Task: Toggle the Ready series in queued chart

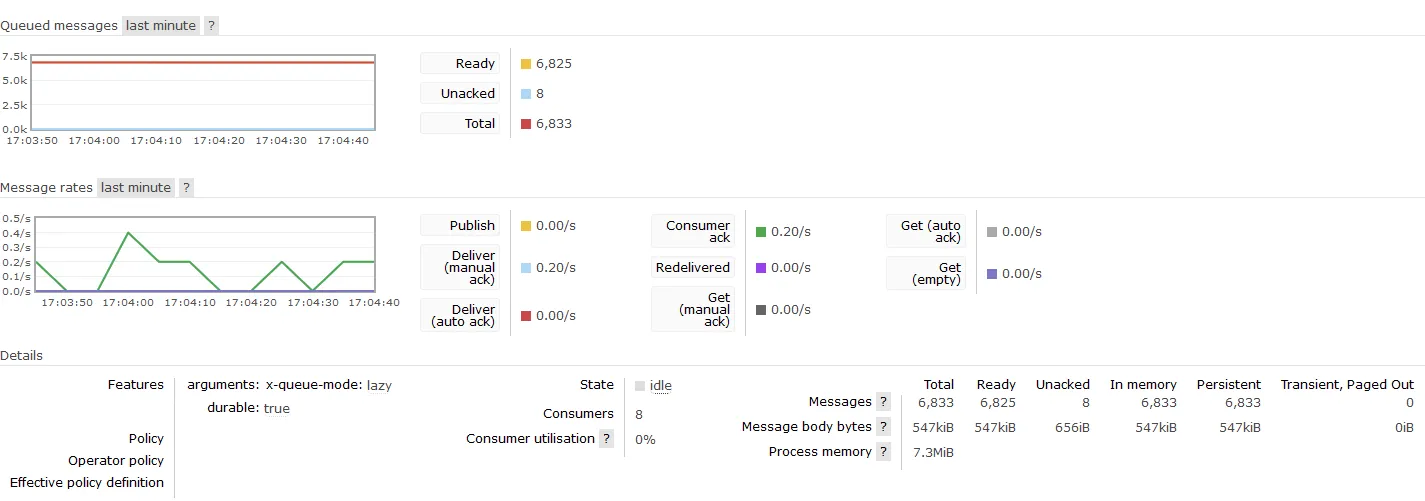Action: pos(460,64)
